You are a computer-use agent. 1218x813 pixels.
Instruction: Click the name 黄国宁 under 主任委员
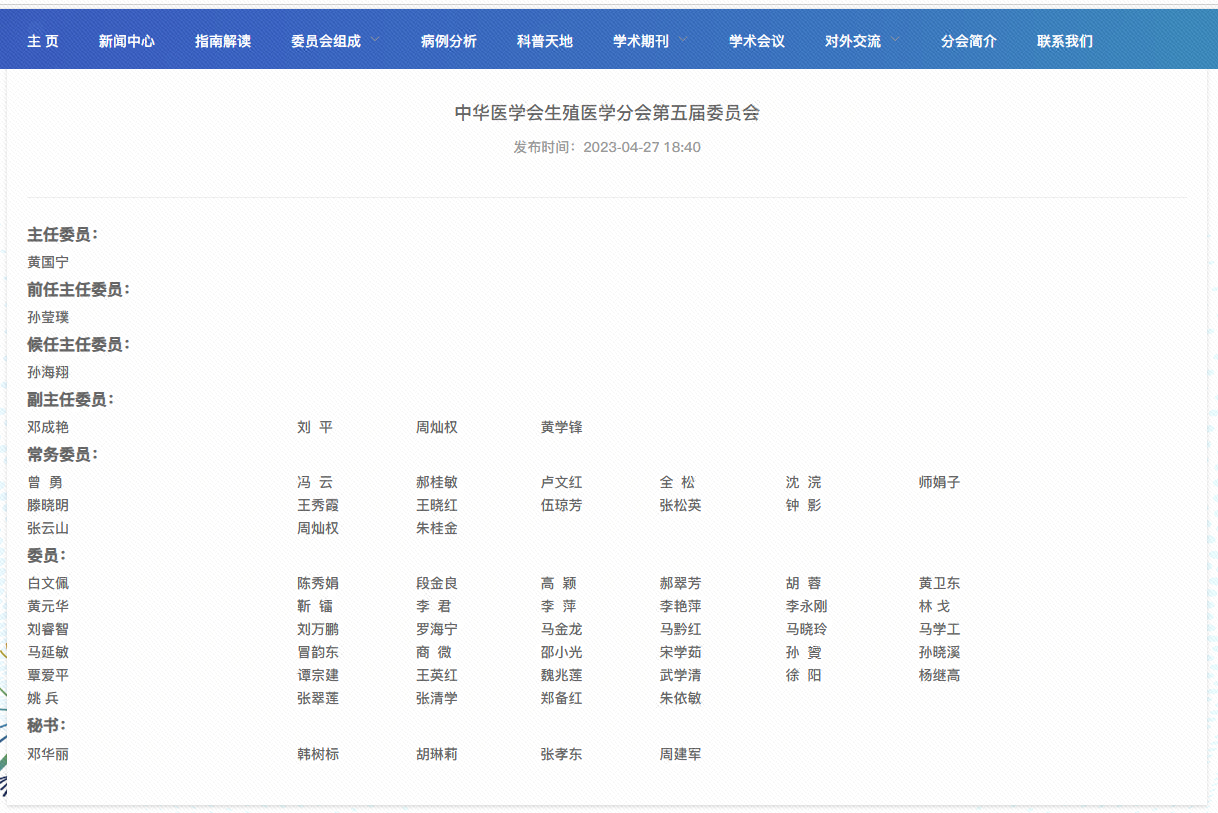click(x=48, y=262)
